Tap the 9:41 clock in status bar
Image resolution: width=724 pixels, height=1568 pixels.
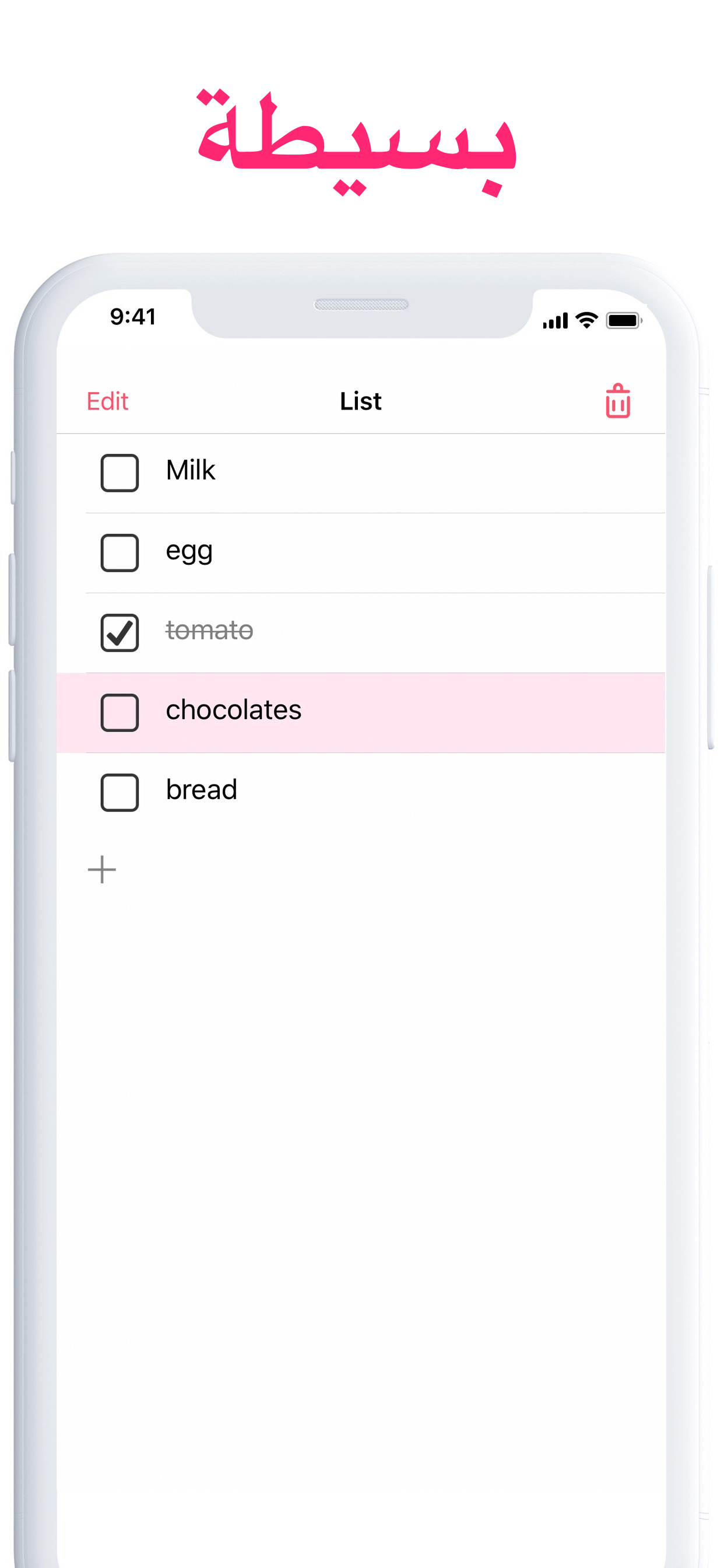[x=133, y=317]
